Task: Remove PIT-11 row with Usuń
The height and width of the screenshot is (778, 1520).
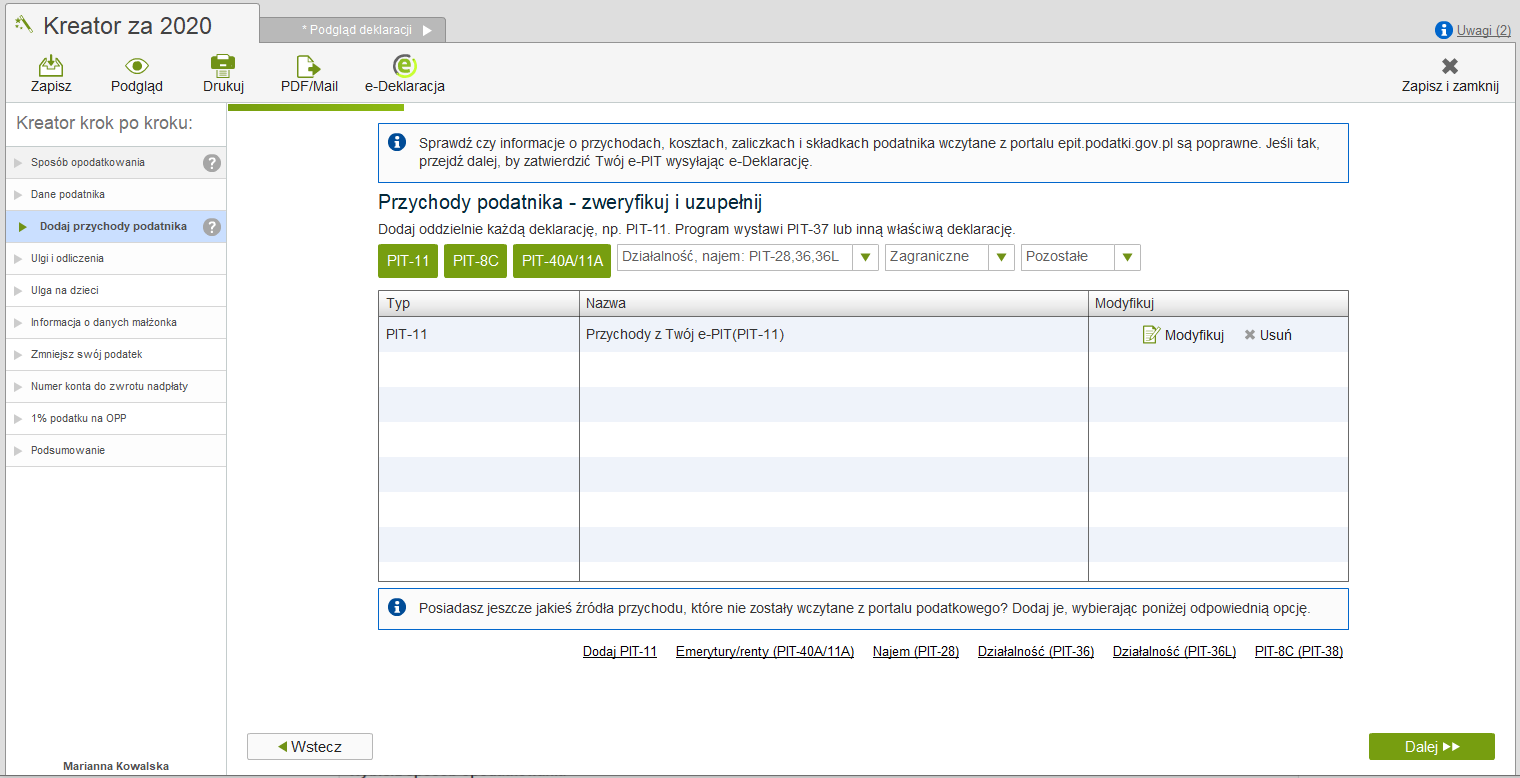Action: pyautogui.click(x=1268, y=335)
